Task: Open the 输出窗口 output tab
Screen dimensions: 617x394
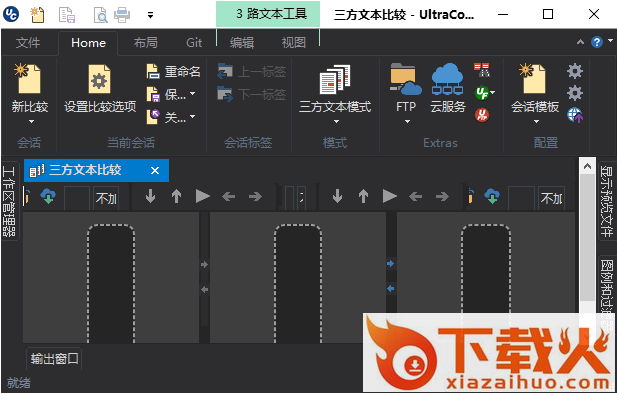Action: click(54, 359)
